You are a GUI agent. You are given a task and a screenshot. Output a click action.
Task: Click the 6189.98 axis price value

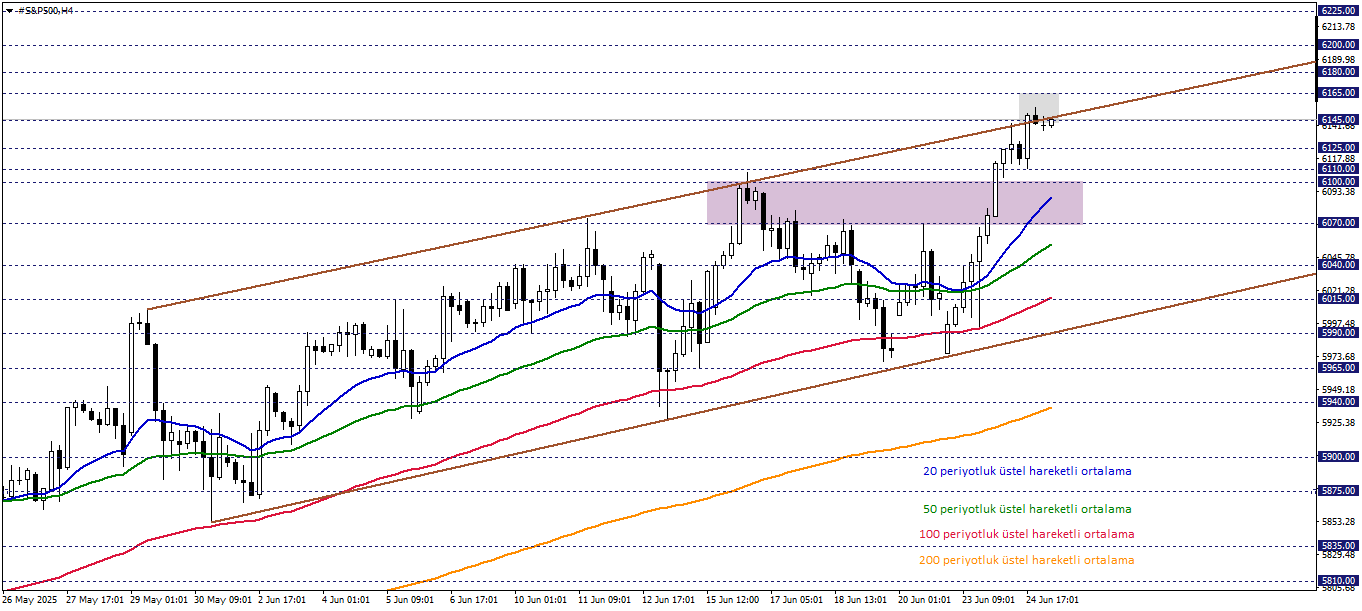tap(1338, 60)
